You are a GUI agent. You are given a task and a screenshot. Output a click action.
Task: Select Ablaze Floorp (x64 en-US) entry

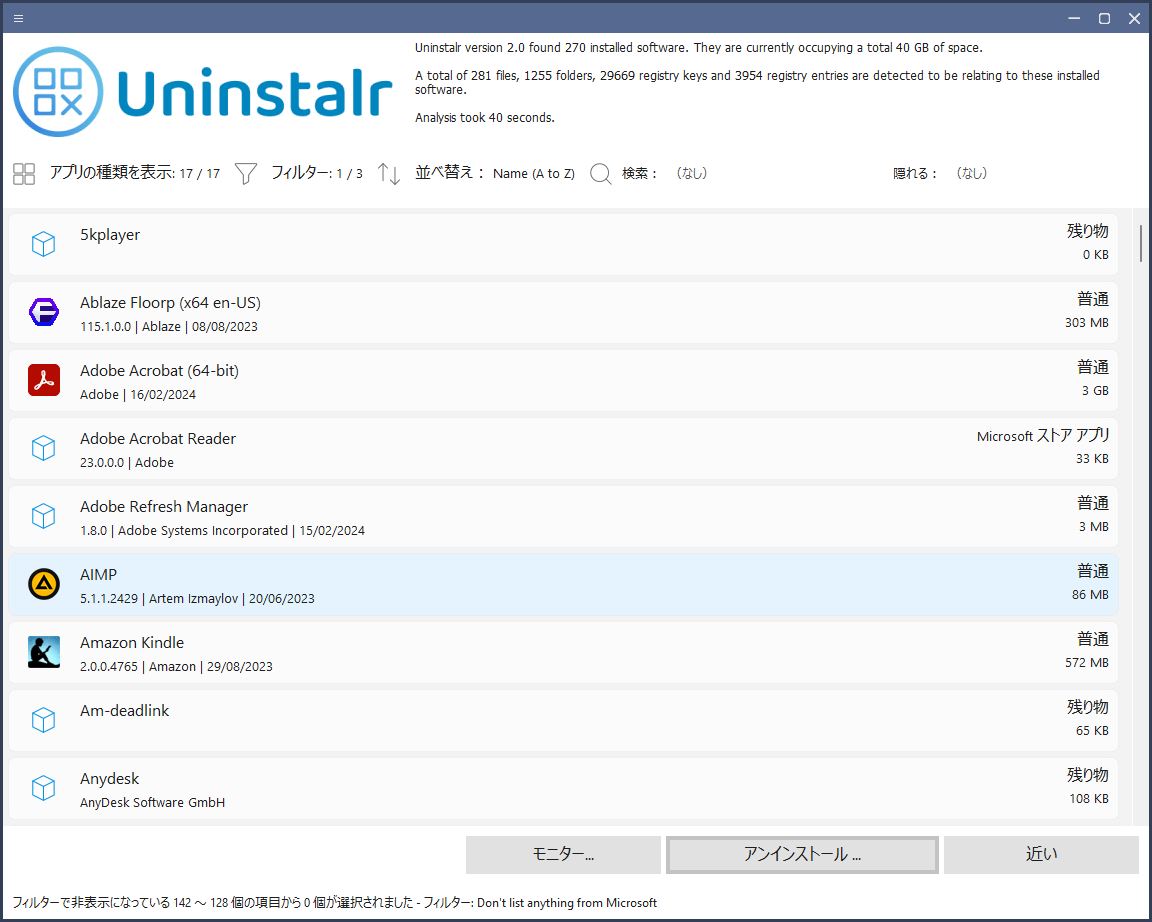[x=563, y=312]
